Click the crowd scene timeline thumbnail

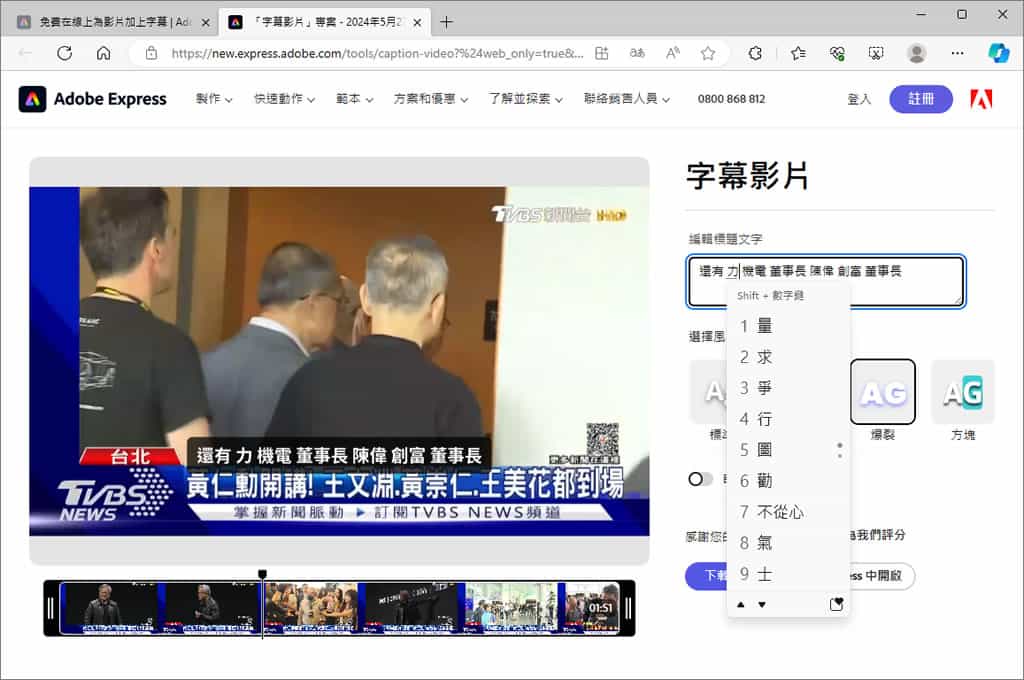[312, 608]
